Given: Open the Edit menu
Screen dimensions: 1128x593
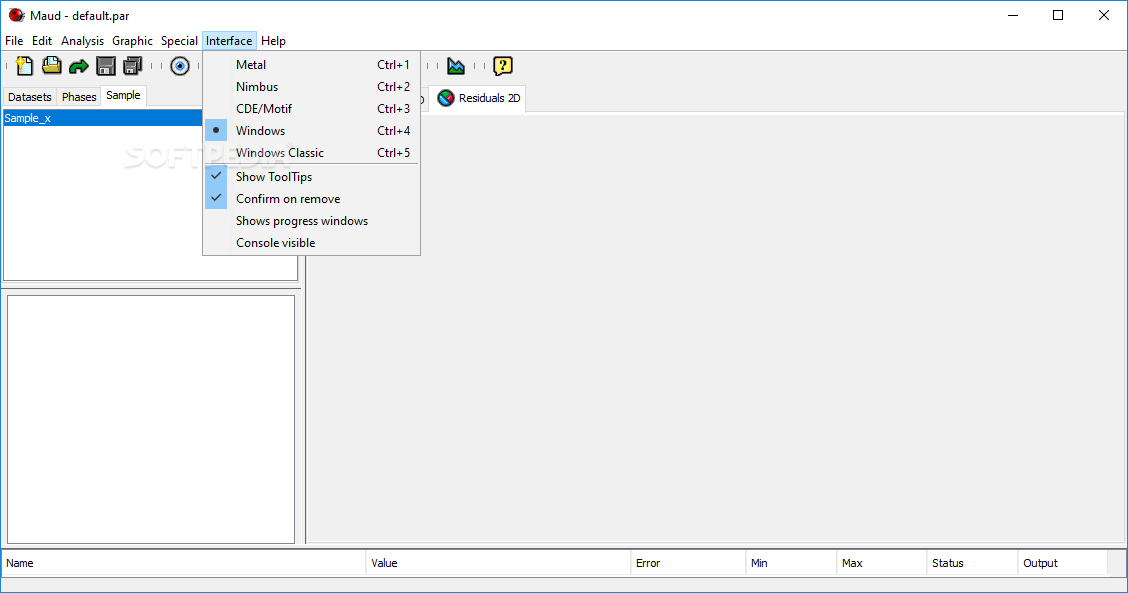Looking at the screenshot, I should pyautogui.click(x=42, y=41).
